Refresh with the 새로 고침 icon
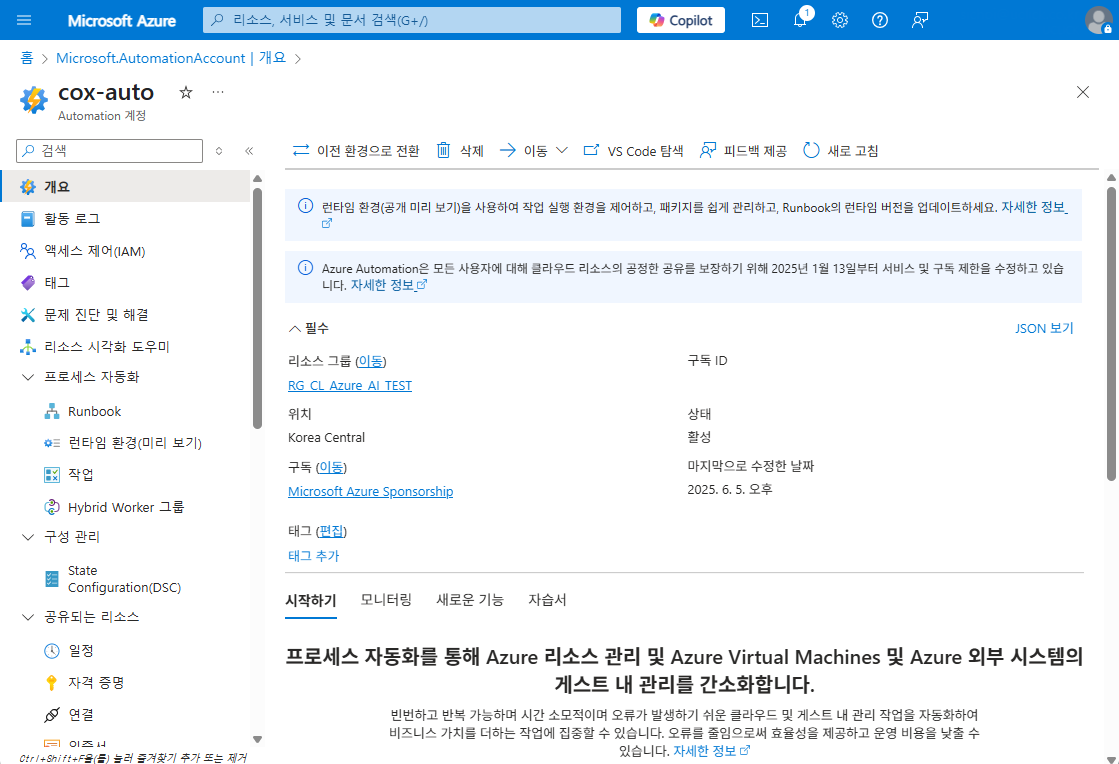The width and height of the screenshot is (1119, 764). (811, 151)
